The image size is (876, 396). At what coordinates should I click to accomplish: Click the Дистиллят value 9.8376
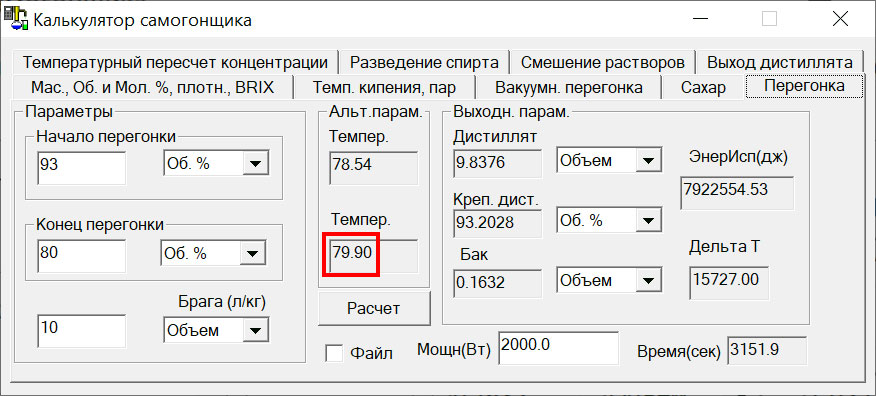(498, 164)
